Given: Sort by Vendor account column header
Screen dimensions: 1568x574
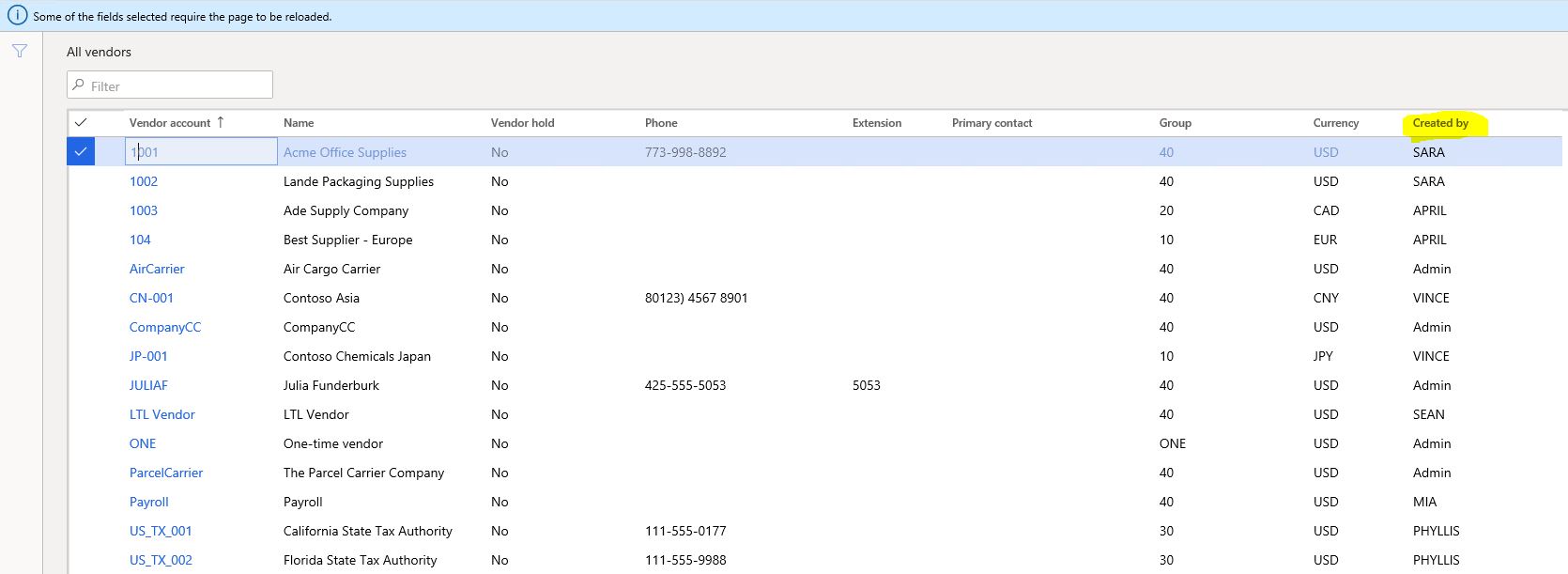Looking at the screenshot, I should coord(170,123).
